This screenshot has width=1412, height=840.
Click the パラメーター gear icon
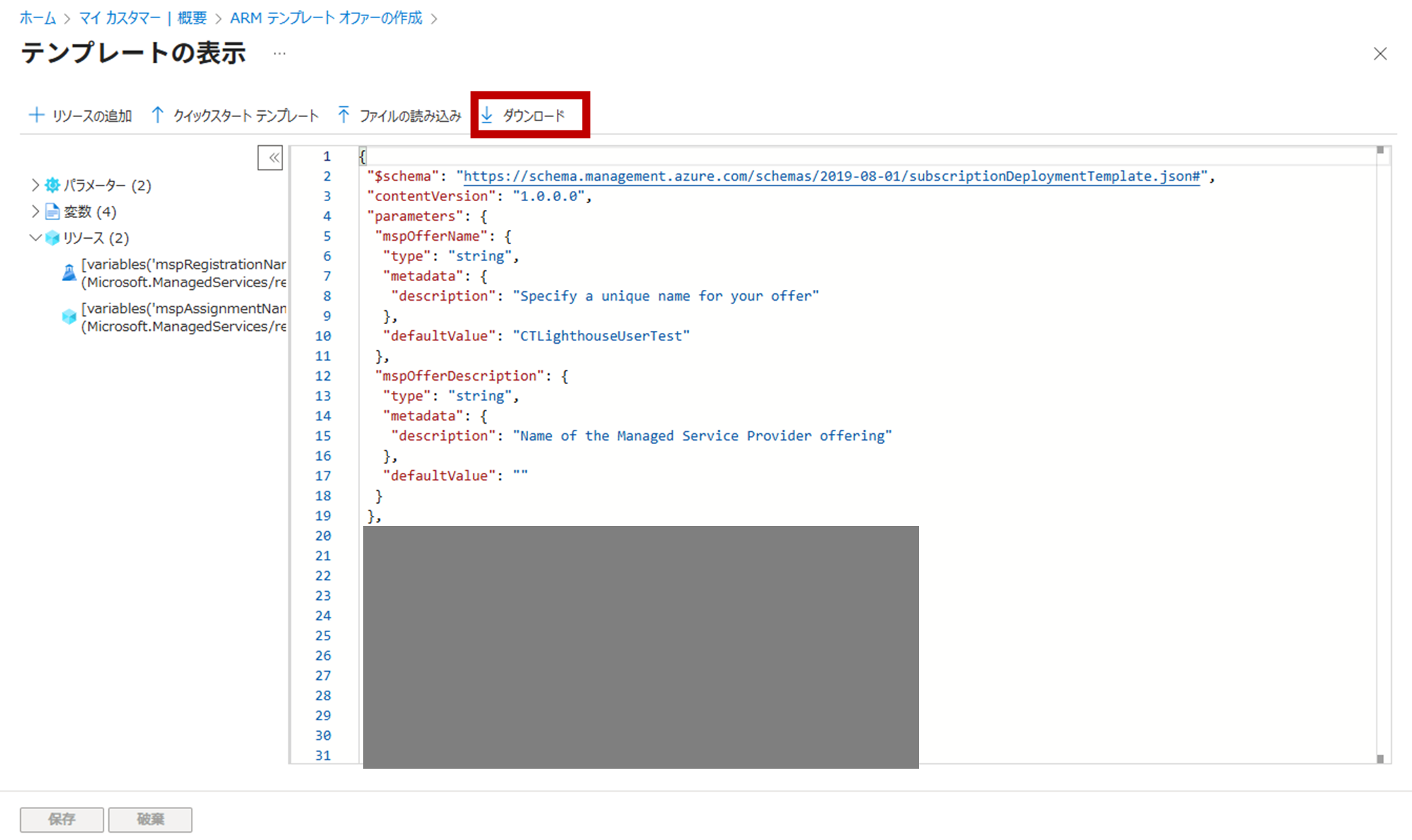click(52, 185)
